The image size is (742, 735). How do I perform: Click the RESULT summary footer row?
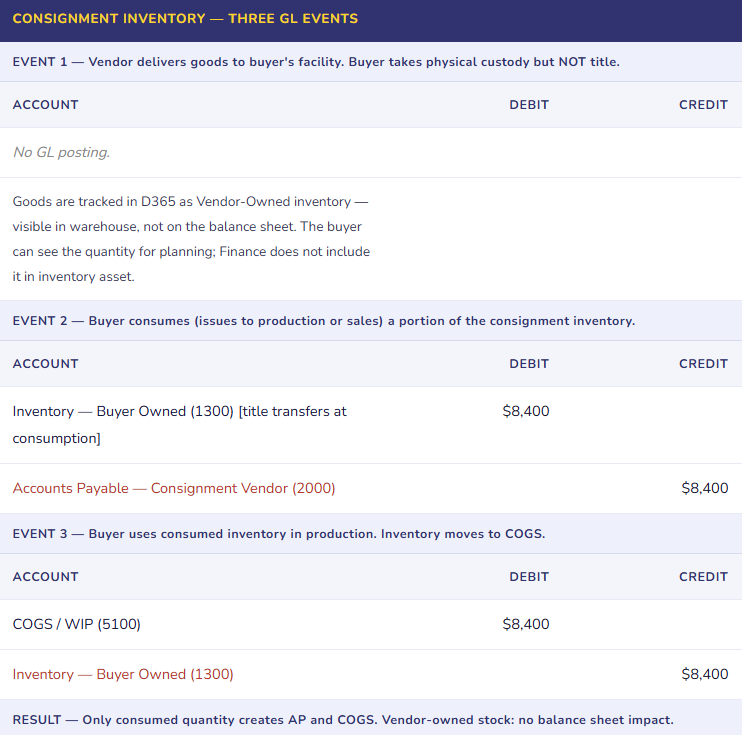tap(343, 720)
